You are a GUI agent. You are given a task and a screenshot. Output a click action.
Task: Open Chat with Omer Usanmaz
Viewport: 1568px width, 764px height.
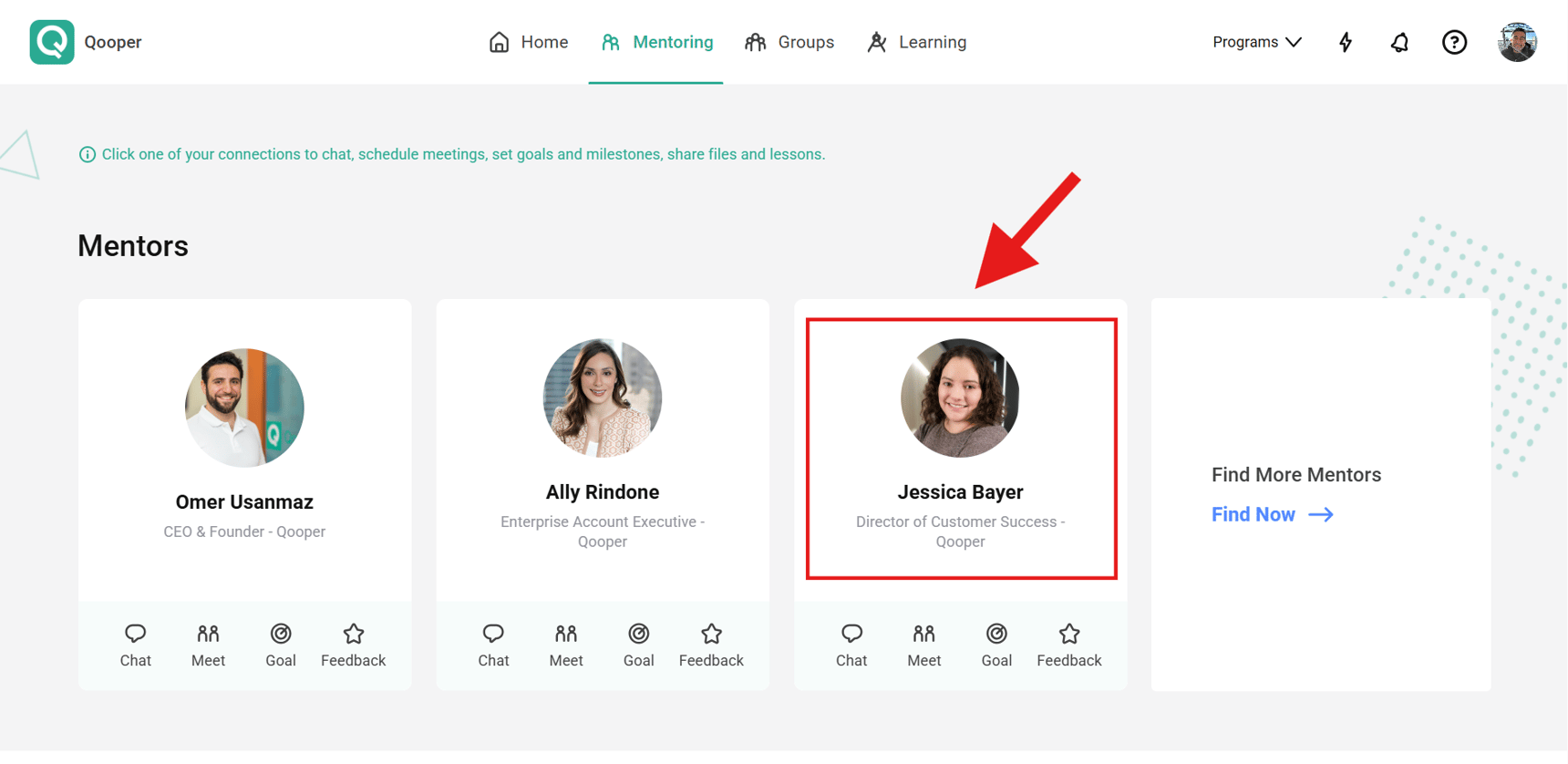tap(135, 645)
